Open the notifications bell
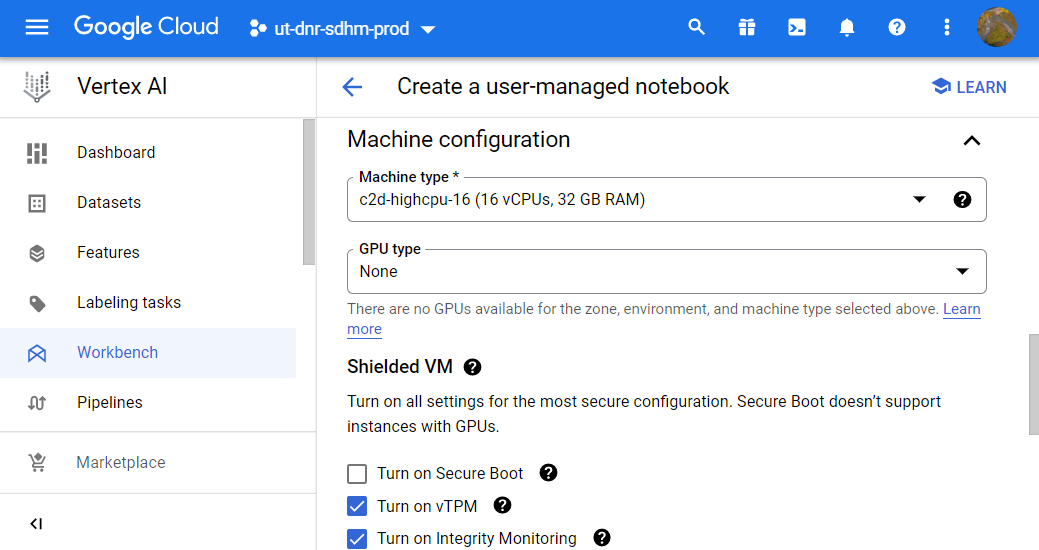1039x550 pixels. click(x=847, y=28)
